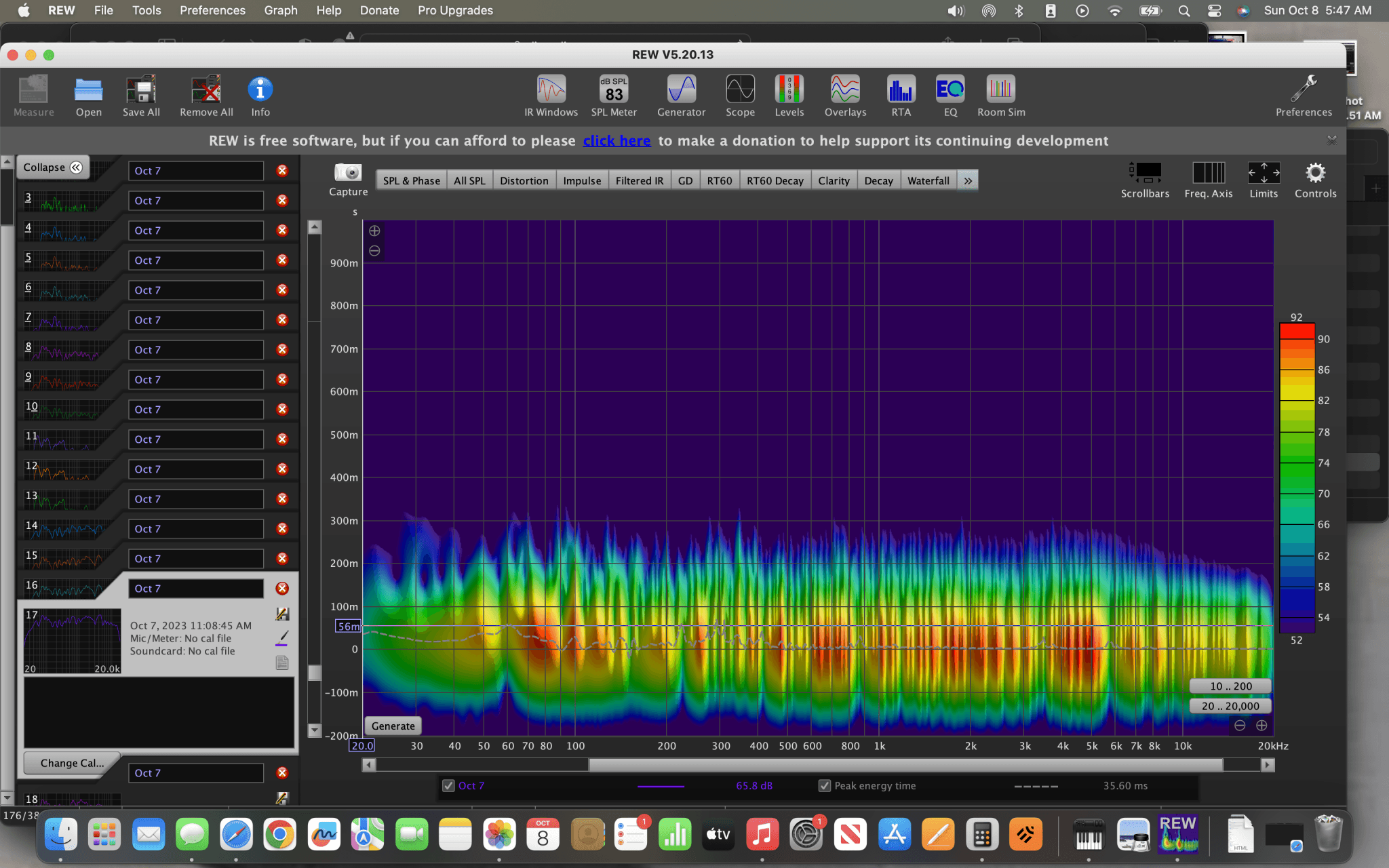
Task: Open Chrome from the dock
Action: pos(279,834)
